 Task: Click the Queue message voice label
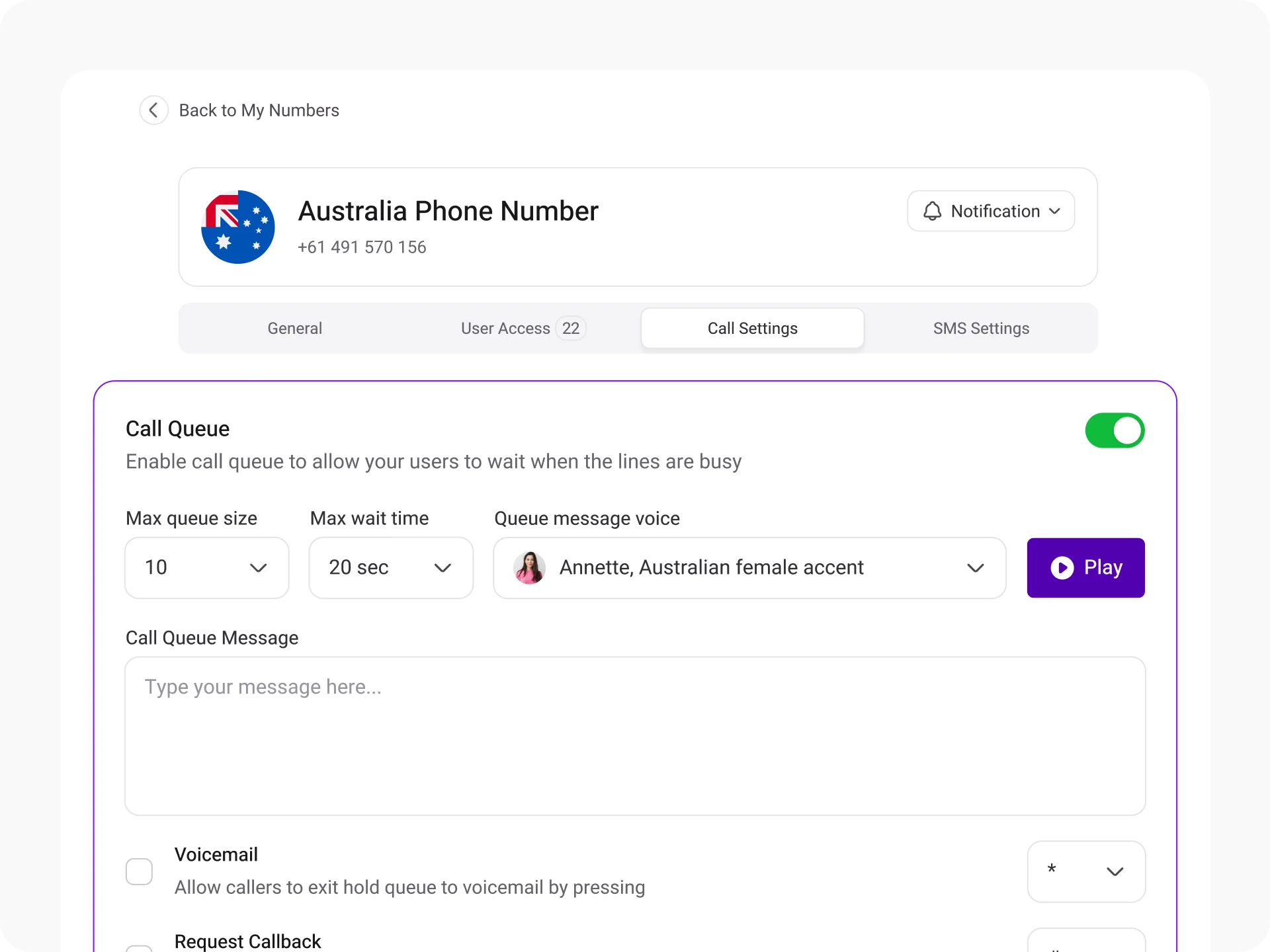[587, 518]
